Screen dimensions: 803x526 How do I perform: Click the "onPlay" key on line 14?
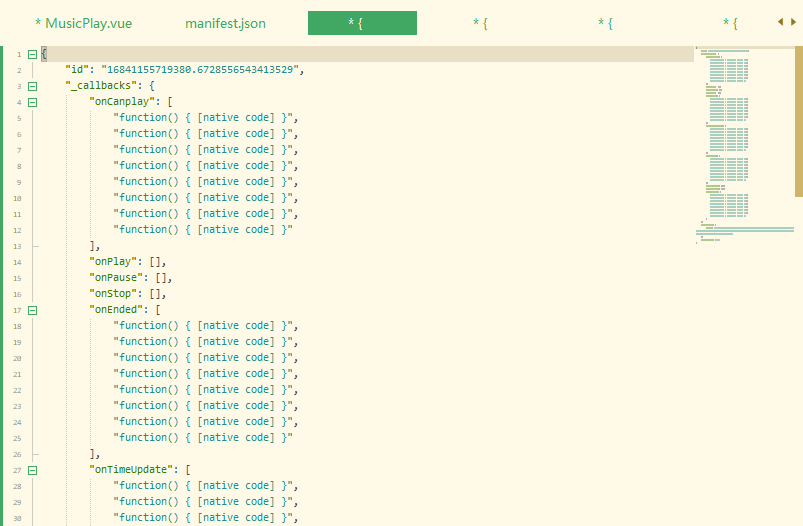click(x=113, y=261)
